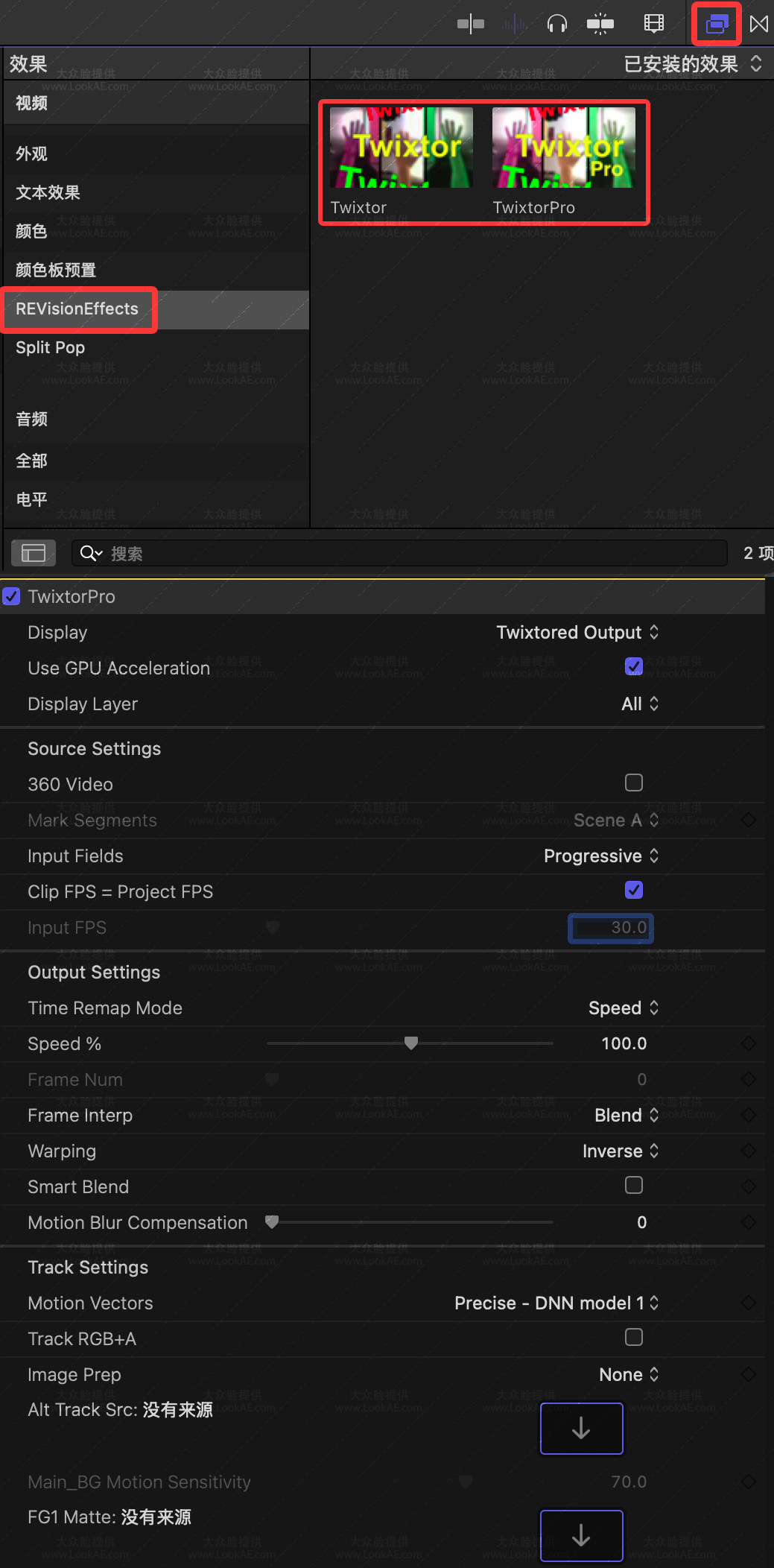Add keyframe diamond for Image Prep

tap(749, 1374)
